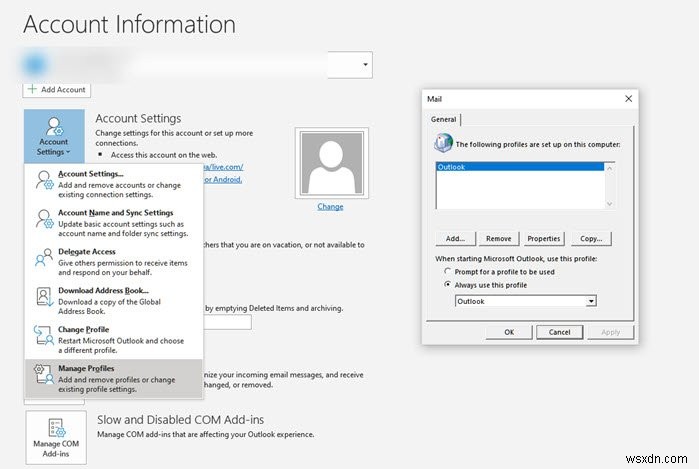Click the Download Address Book icon
This screenshot has height=469, width=699.
pyautogui.click(x=45, y=296)
